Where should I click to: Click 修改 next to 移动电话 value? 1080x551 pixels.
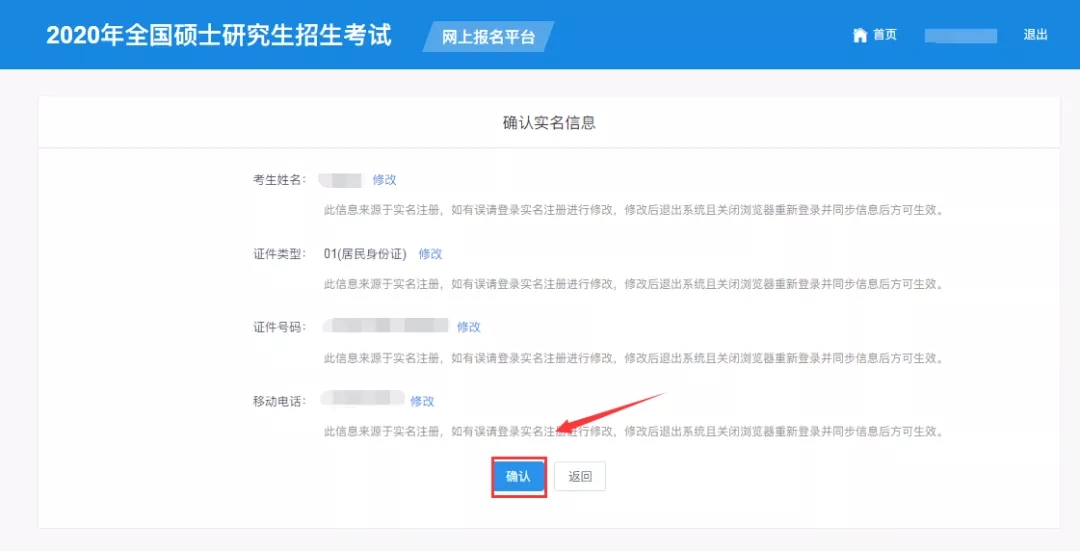pos(422,401)
